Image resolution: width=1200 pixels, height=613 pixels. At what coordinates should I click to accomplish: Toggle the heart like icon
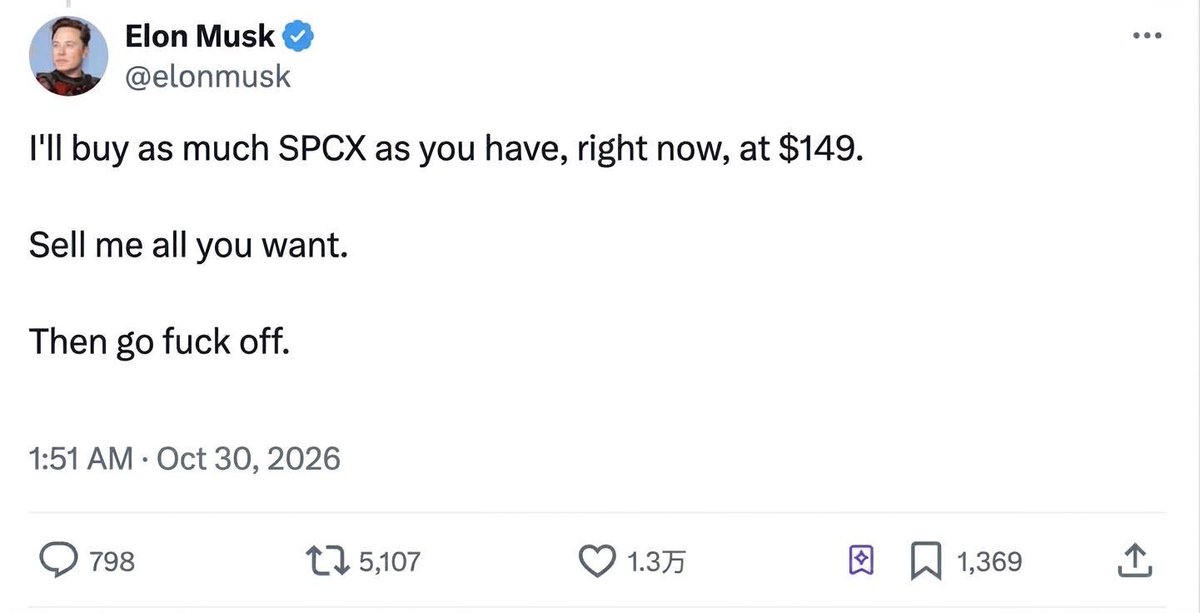click(598, 562)
